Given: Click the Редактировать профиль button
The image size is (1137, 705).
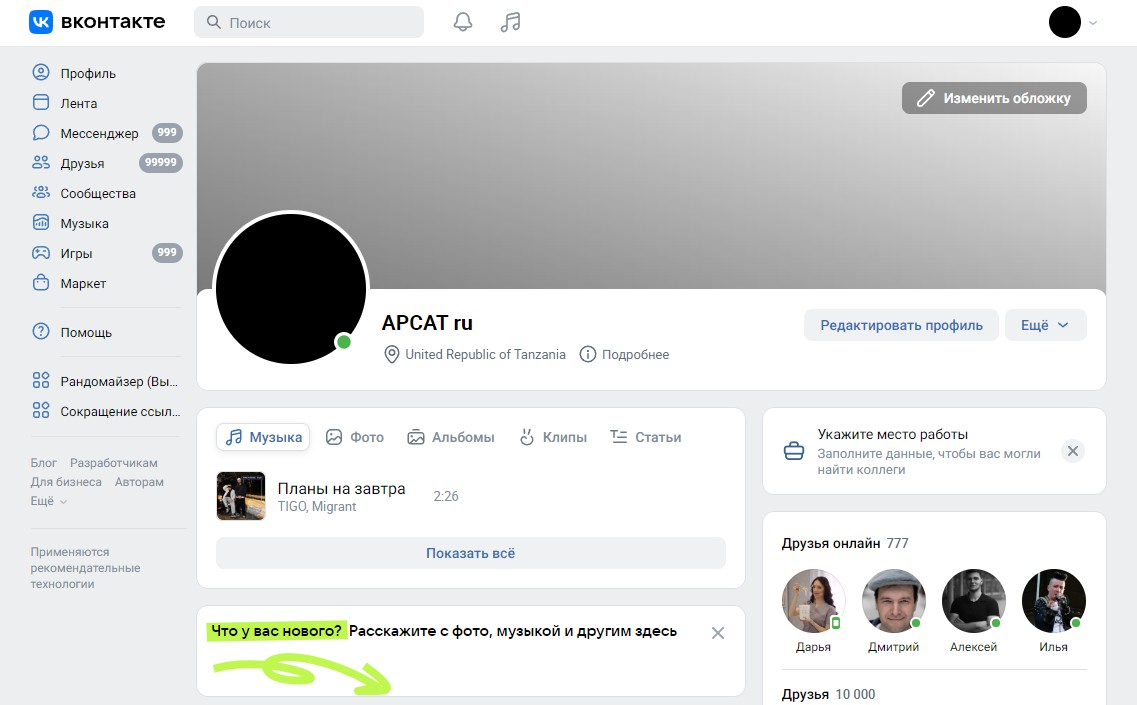Looking at the screenshot, I should click(x=900, y=325).
